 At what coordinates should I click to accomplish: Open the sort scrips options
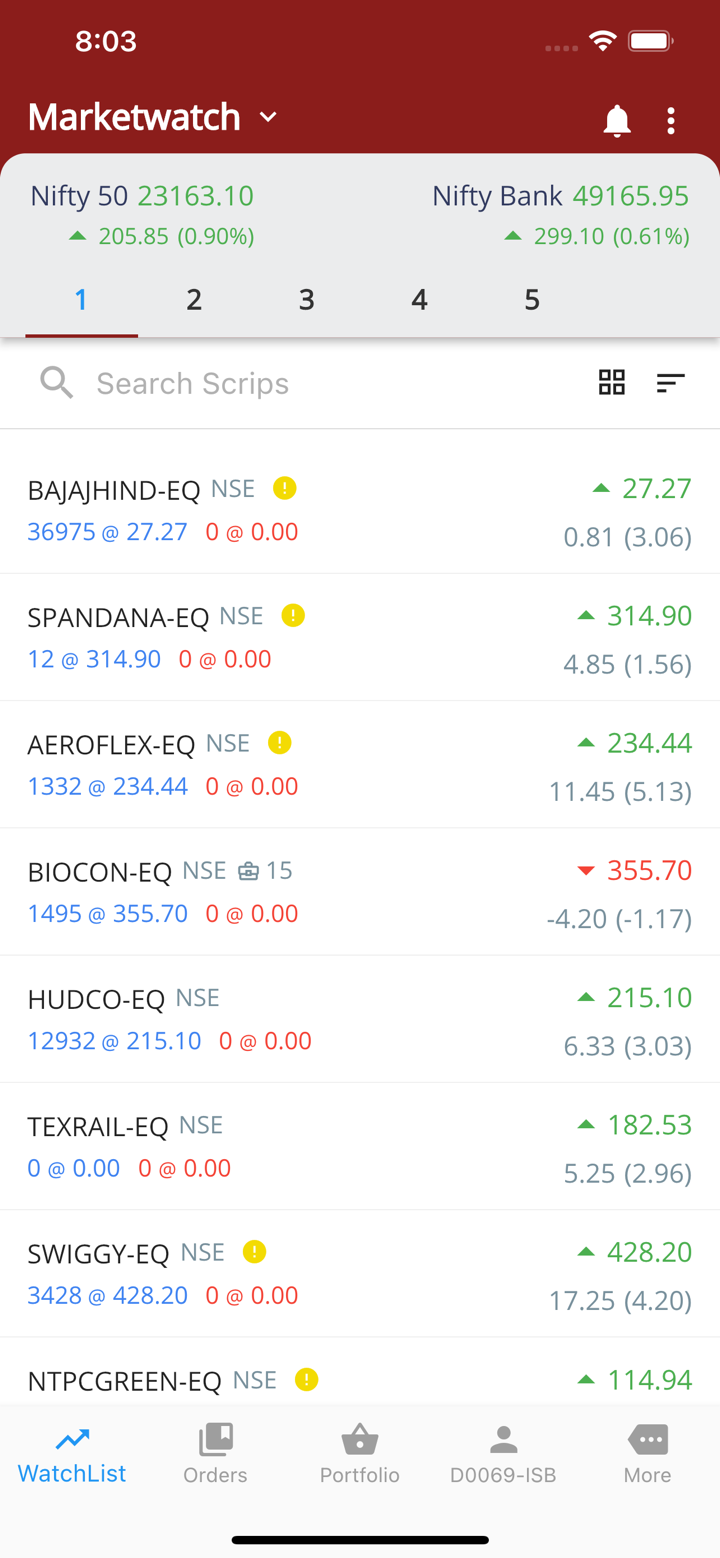[x=670, y=382]
